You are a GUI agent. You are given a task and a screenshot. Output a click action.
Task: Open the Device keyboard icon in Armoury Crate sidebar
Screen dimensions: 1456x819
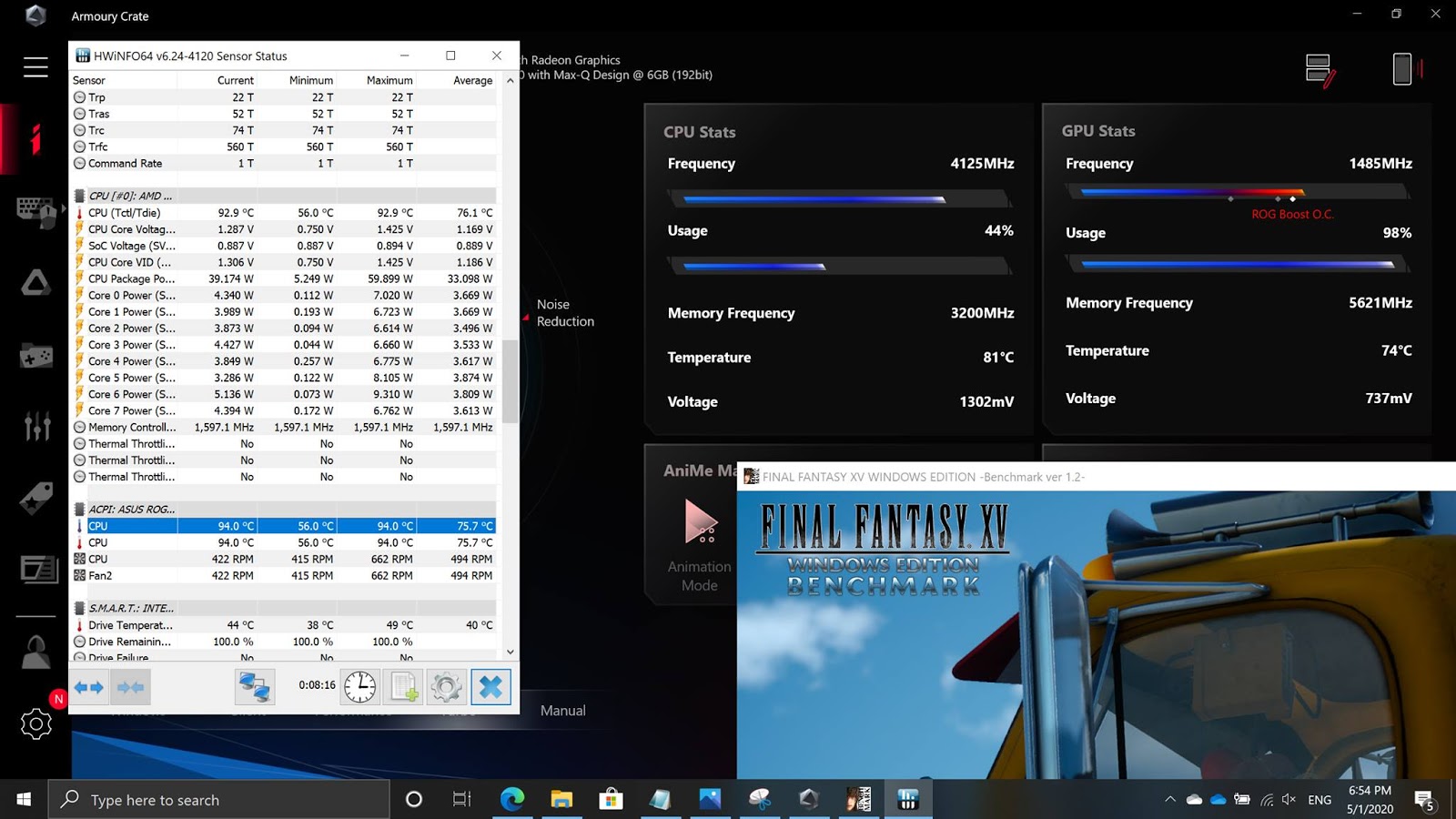(x=36, y=211)
